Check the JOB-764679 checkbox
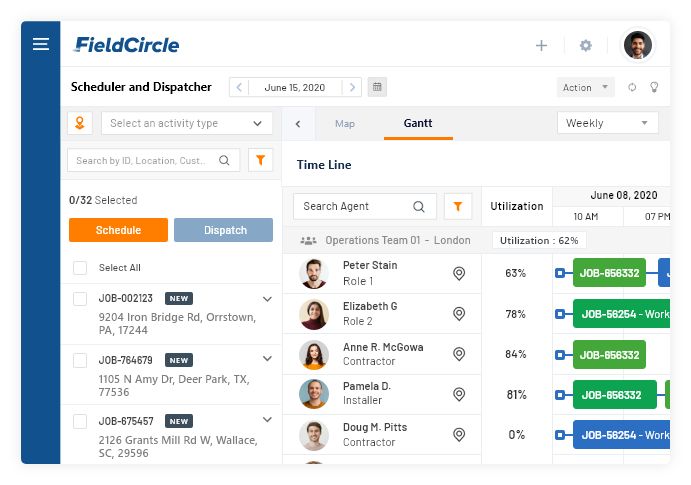Viewport: 691px width, 485px height. 80,360
